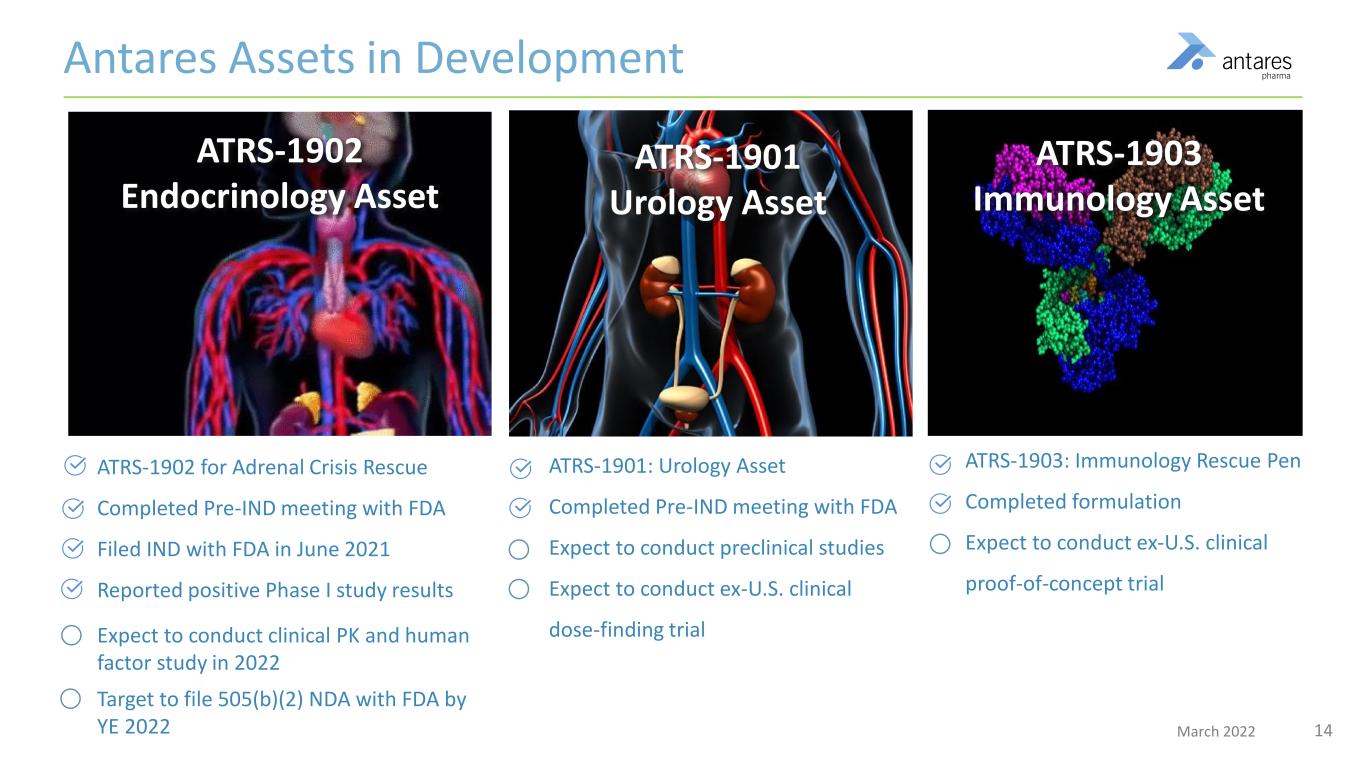Toggle the empty circle beside Target to file 505(b)(2) NDA

72,700
